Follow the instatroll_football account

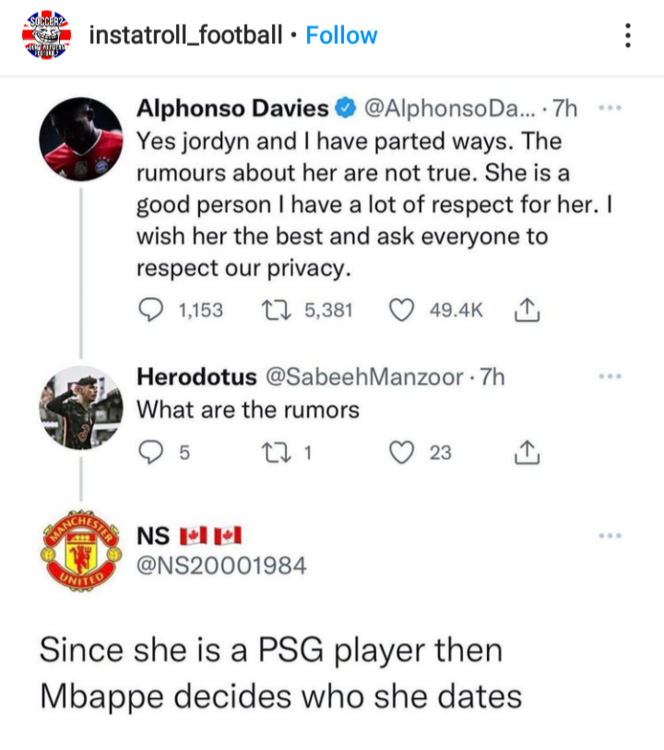click(x=341, y=36)
